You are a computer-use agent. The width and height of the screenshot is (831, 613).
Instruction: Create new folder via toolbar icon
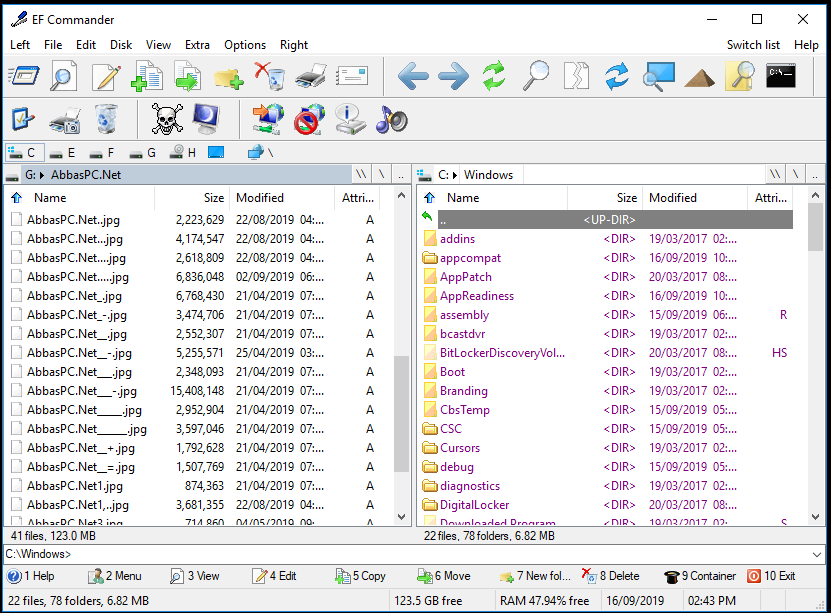point(228,77)
